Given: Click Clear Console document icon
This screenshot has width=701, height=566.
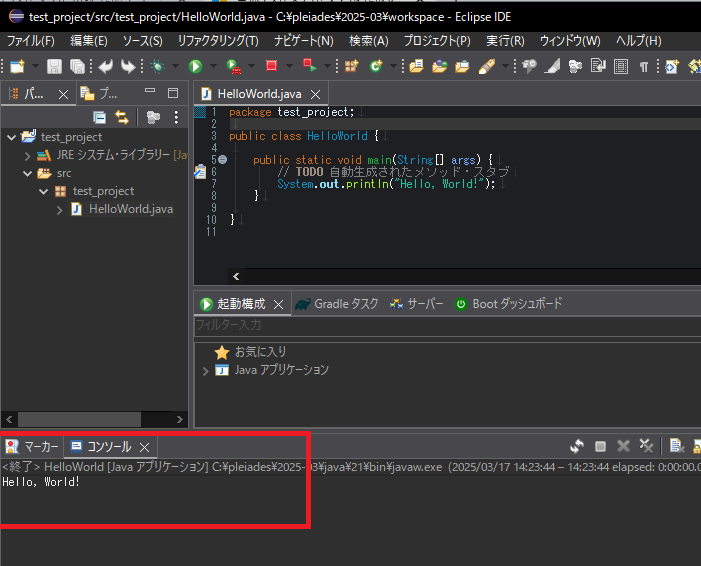Looking at the screenshot, I should [676, 446].
